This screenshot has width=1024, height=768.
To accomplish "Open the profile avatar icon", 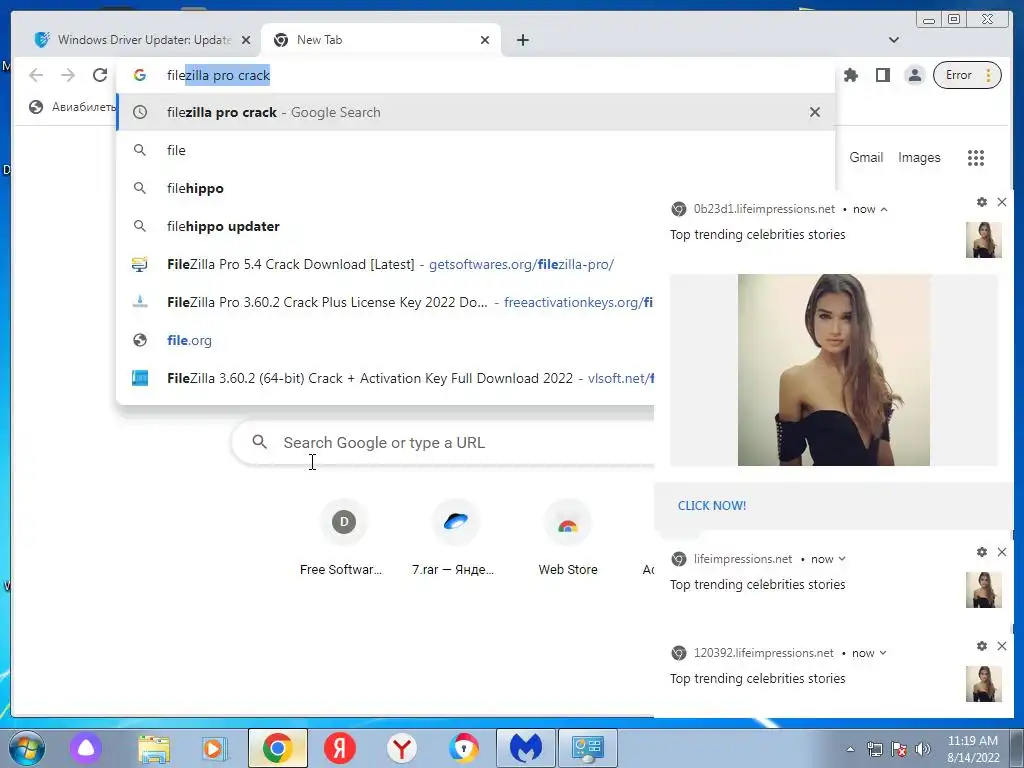I will pos(915,75).
